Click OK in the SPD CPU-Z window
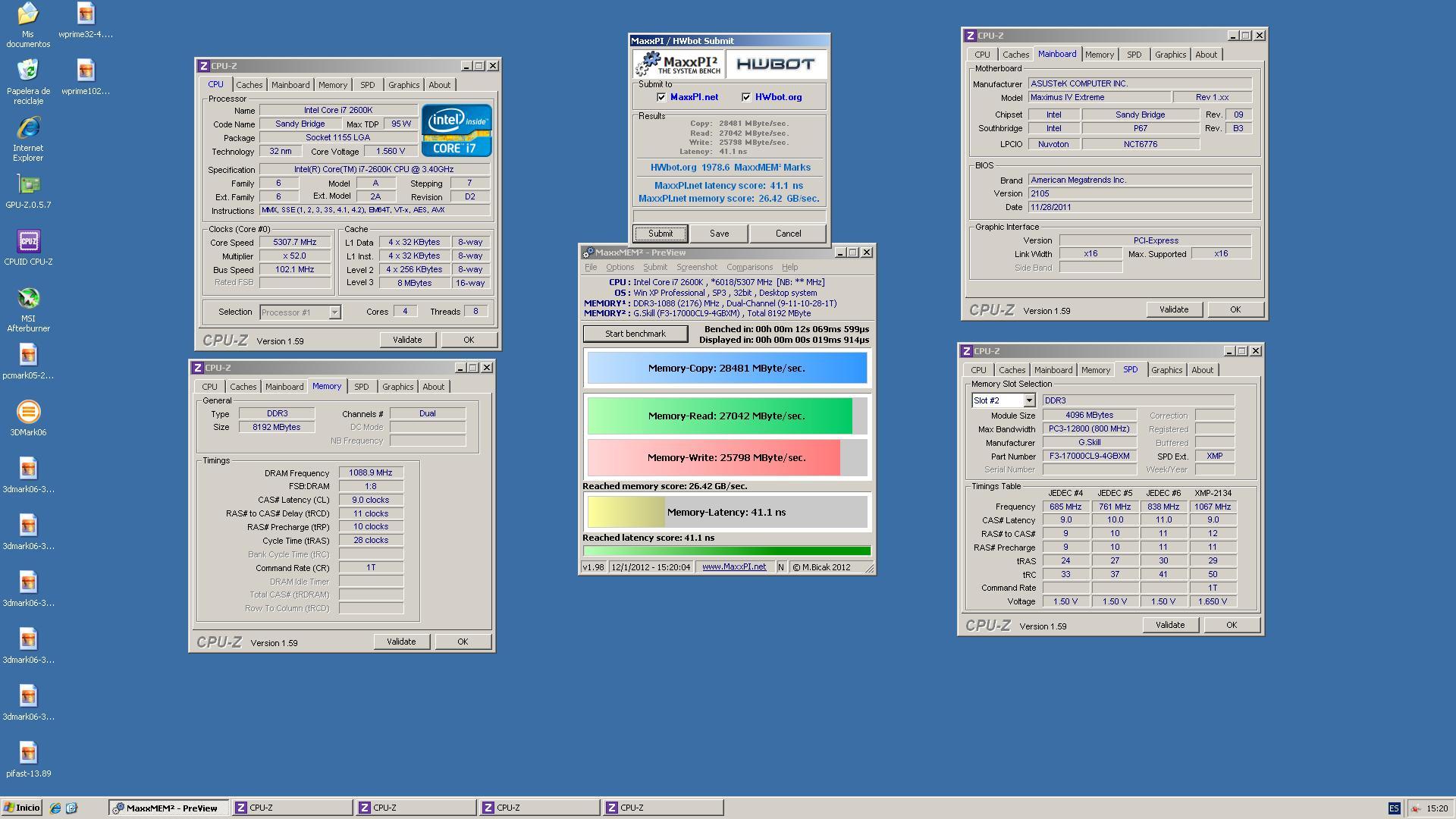 1231,625
